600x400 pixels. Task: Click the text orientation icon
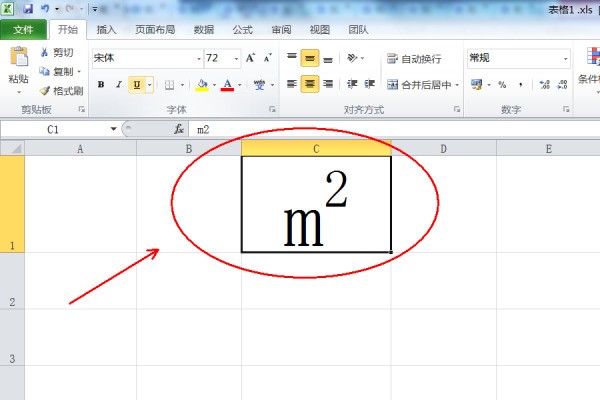(352, 58)
